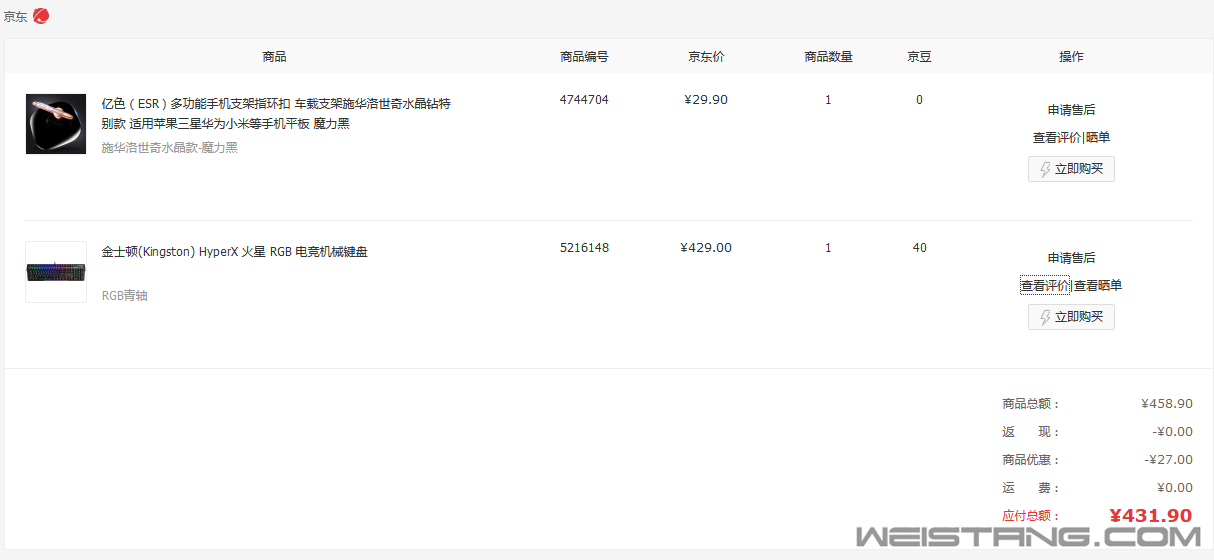Click 立即购买 button for the ESR phone holder

tap(1071, 169)
